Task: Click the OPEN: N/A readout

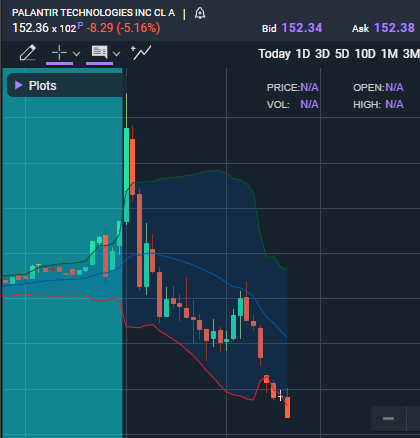Action: tap(378, 87)
